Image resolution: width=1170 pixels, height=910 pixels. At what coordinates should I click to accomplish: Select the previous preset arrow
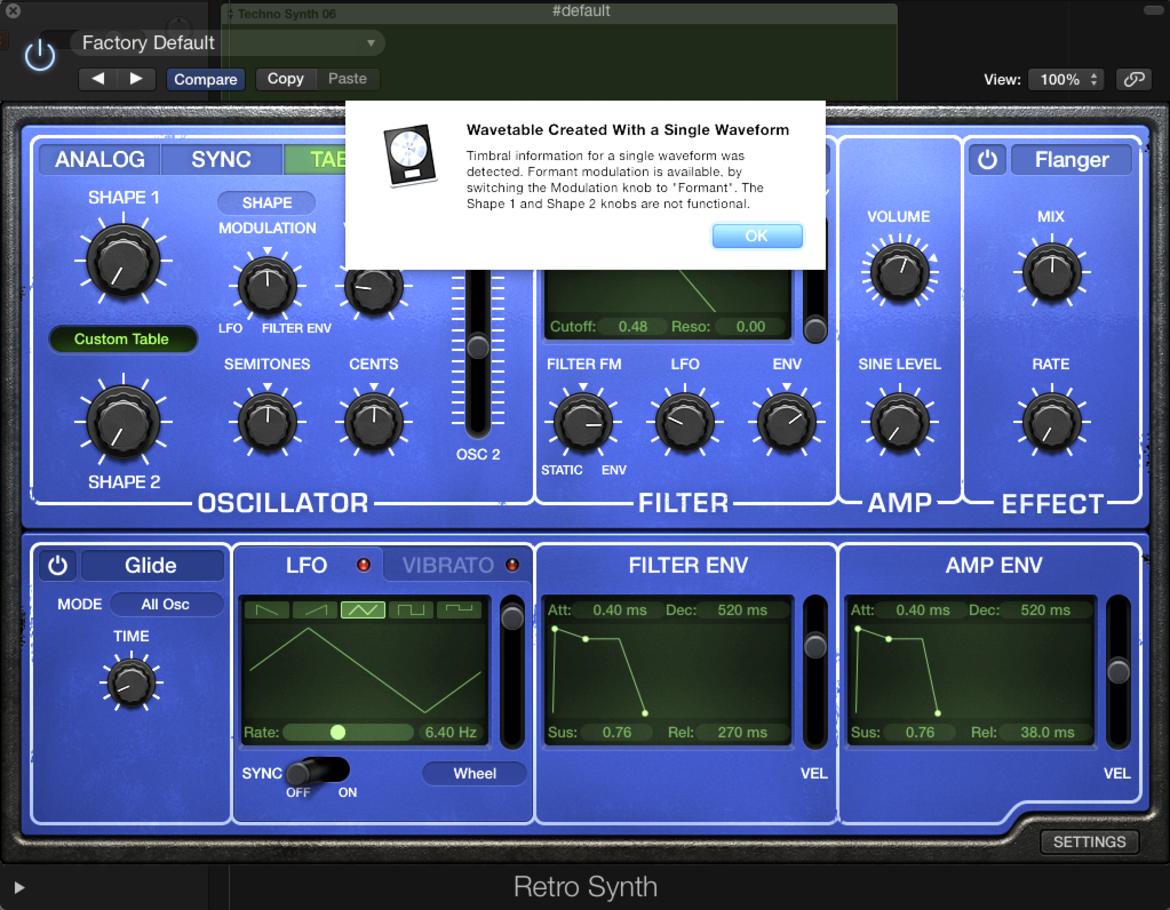point(98,78)
